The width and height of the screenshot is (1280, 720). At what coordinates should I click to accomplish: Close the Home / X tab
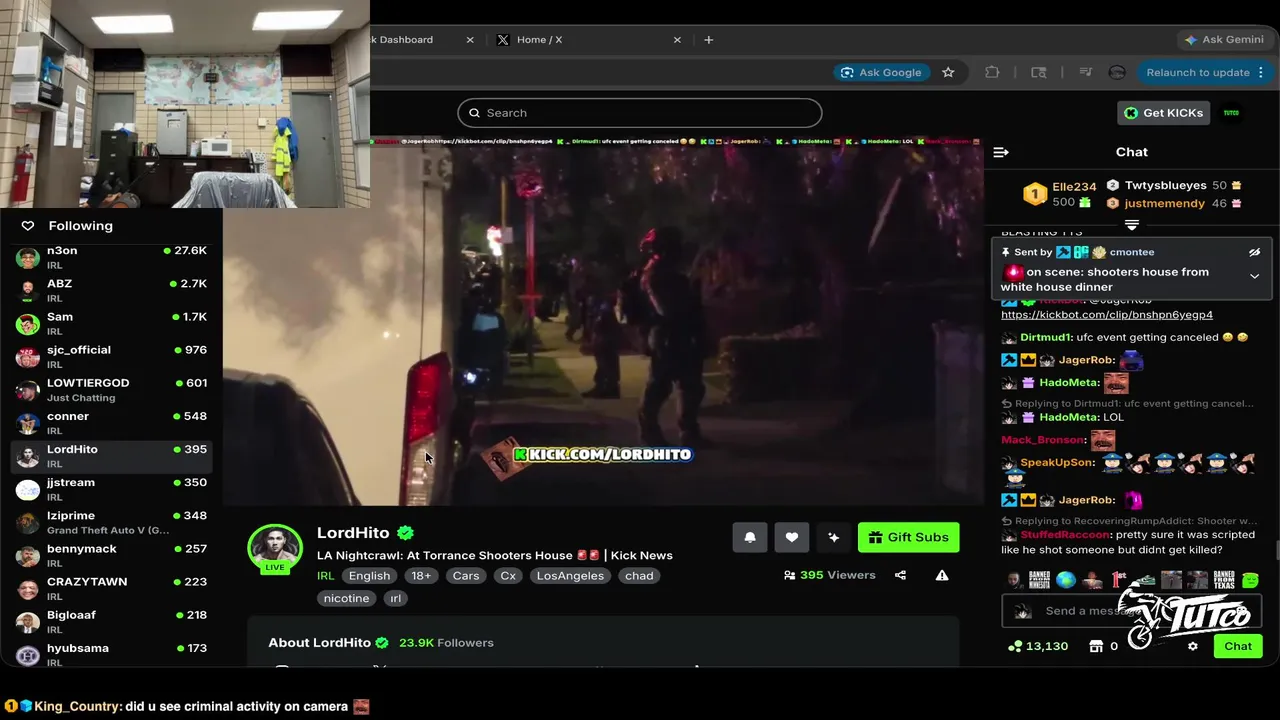point(677,40)
